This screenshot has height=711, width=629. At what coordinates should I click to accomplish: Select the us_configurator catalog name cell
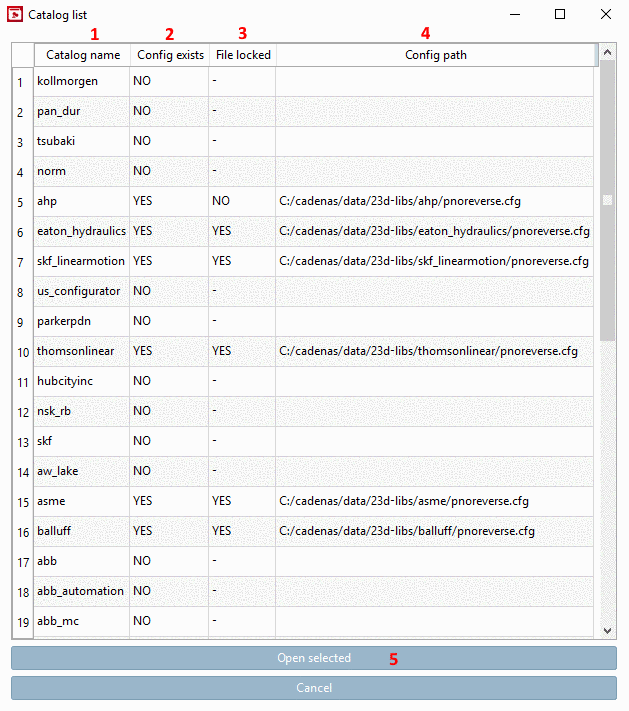coord(82,291)
